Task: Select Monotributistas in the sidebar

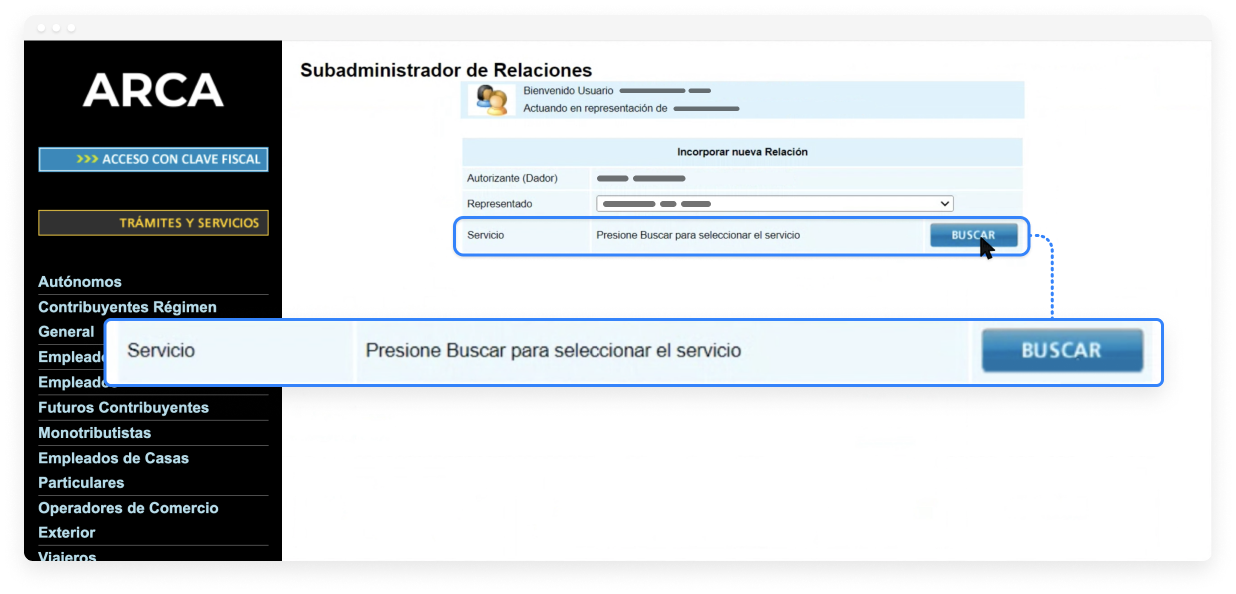Action: click(94, 433)
